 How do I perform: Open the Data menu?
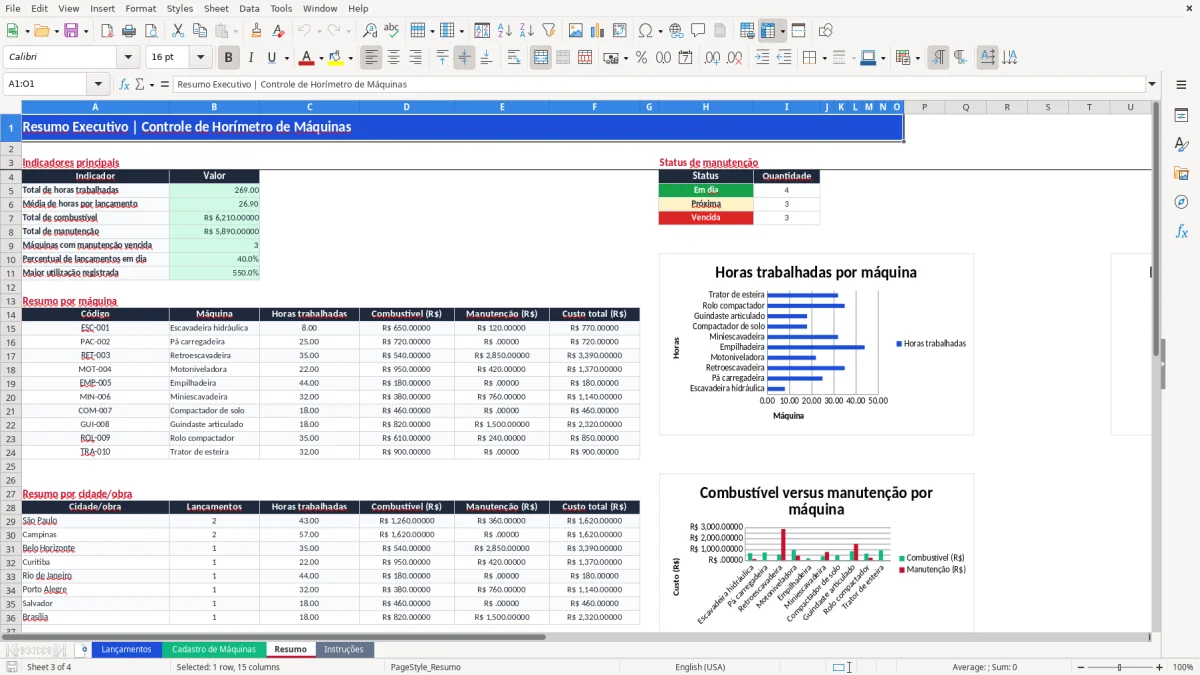coord(249,8)
